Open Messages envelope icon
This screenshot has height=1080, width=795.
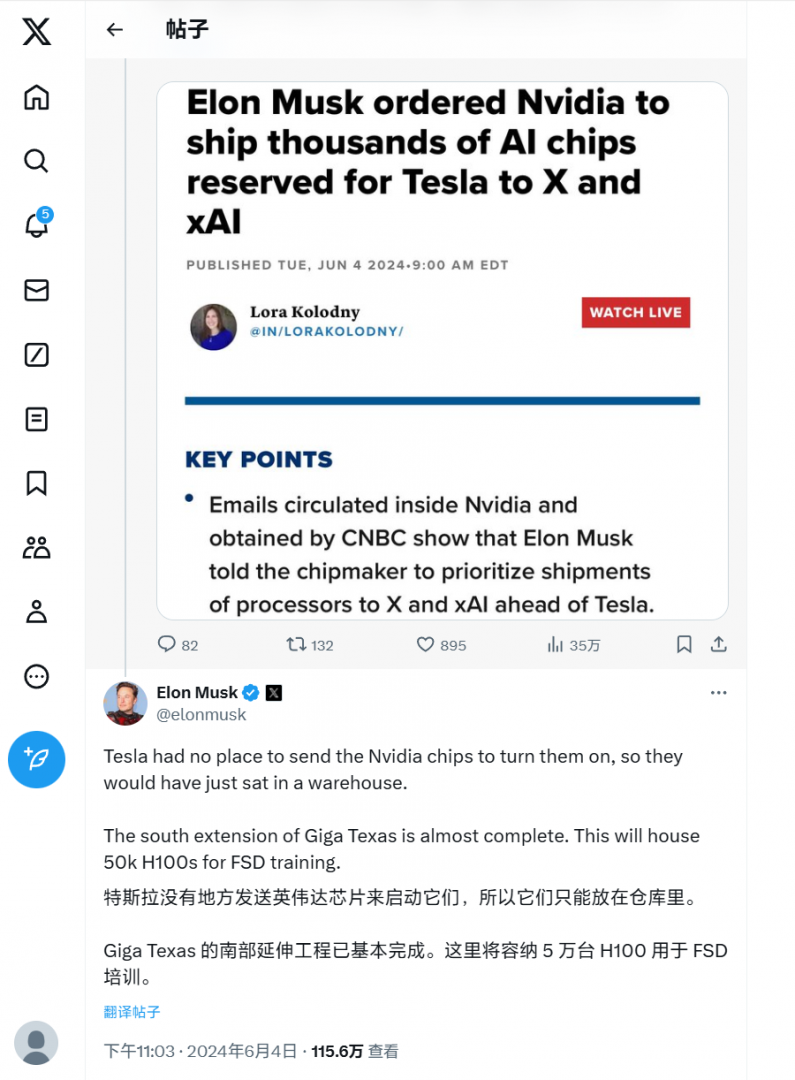click(x=37, y=290)
